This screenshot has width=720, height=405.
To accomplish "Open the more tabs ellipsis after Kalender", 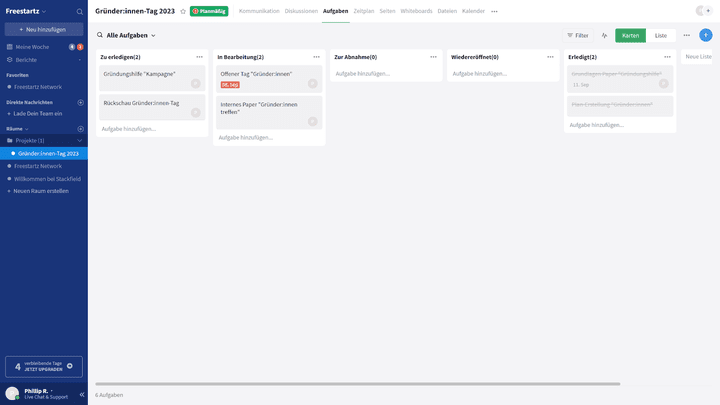I will click(494, 11).
